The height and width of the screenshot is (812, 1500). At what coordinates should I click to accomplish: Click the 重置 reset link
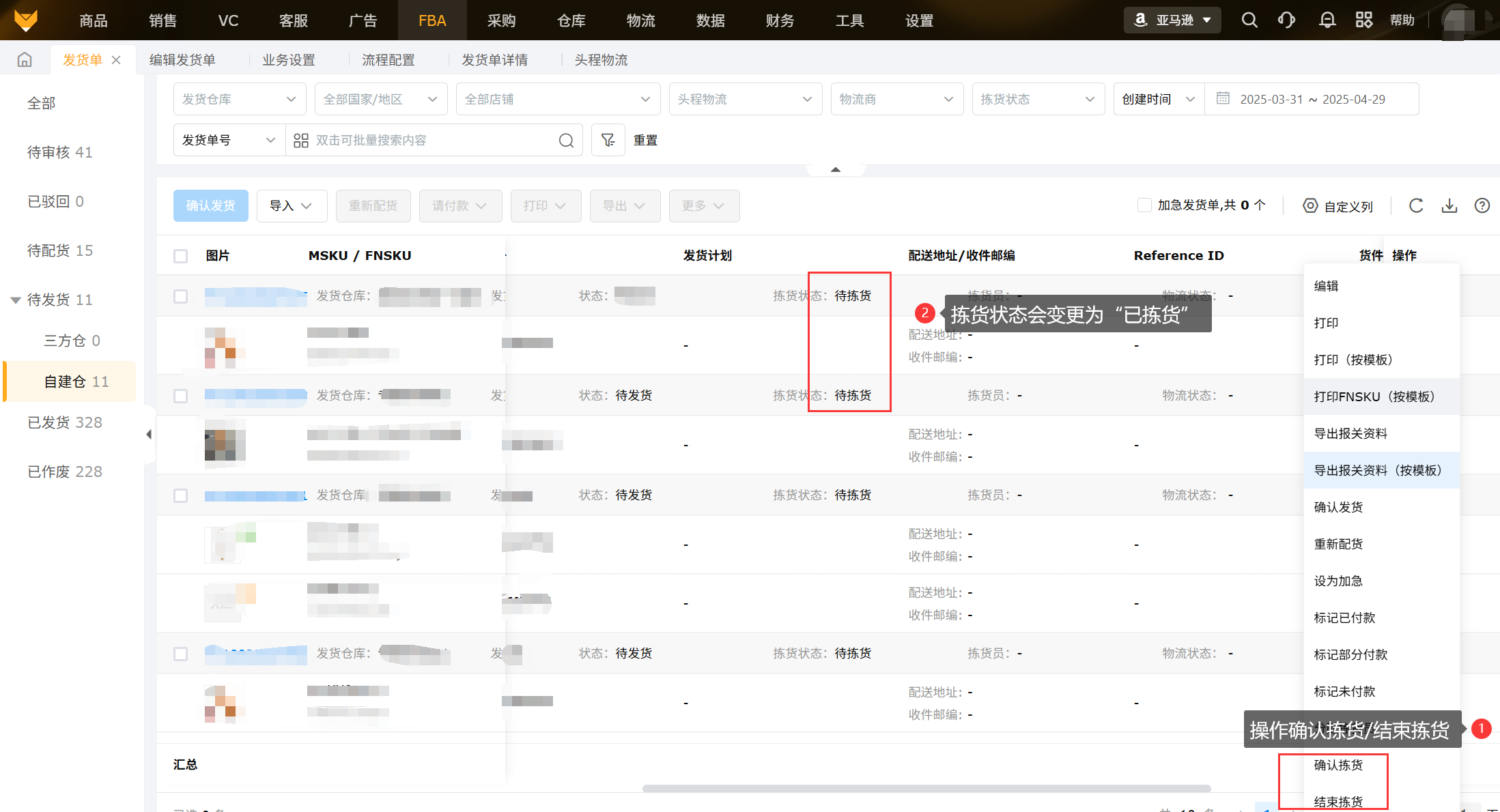point(645,140)
